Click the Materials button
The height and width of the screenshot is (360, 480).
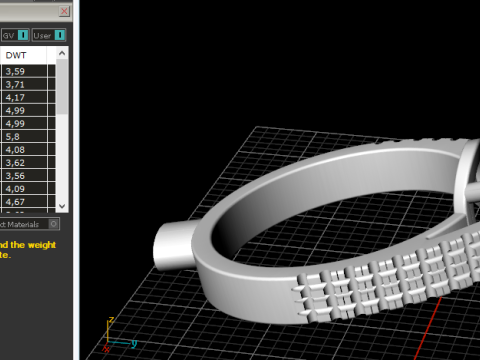tap(29, 224)
